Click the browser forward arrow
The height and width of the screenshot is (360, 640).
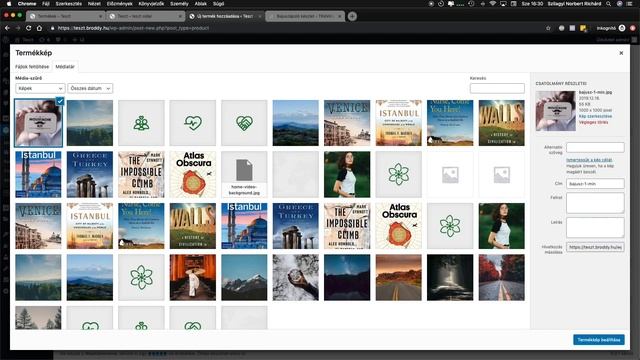click(x=18, y=28)
